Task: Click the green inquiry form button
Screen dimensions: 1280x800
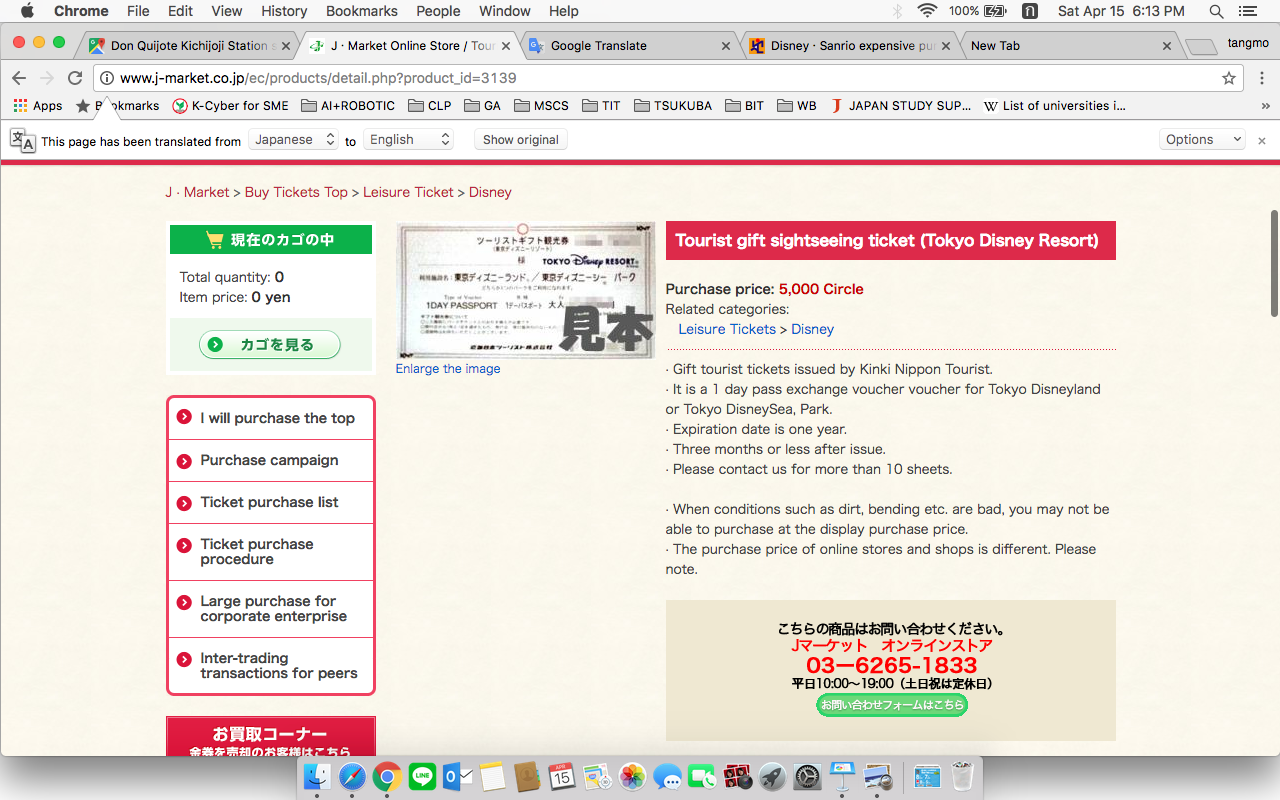Action: (892, 705)
